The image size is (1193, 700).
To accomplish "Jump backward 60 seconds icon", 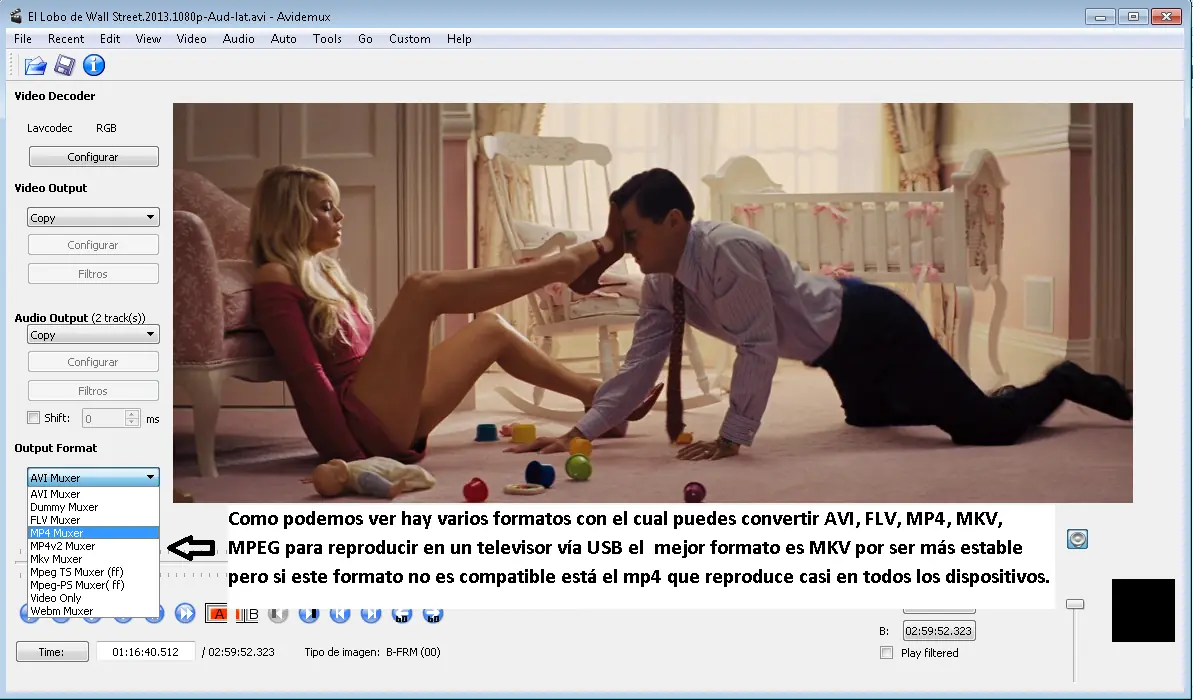I will pyautogui.click(x=402, y=614).
